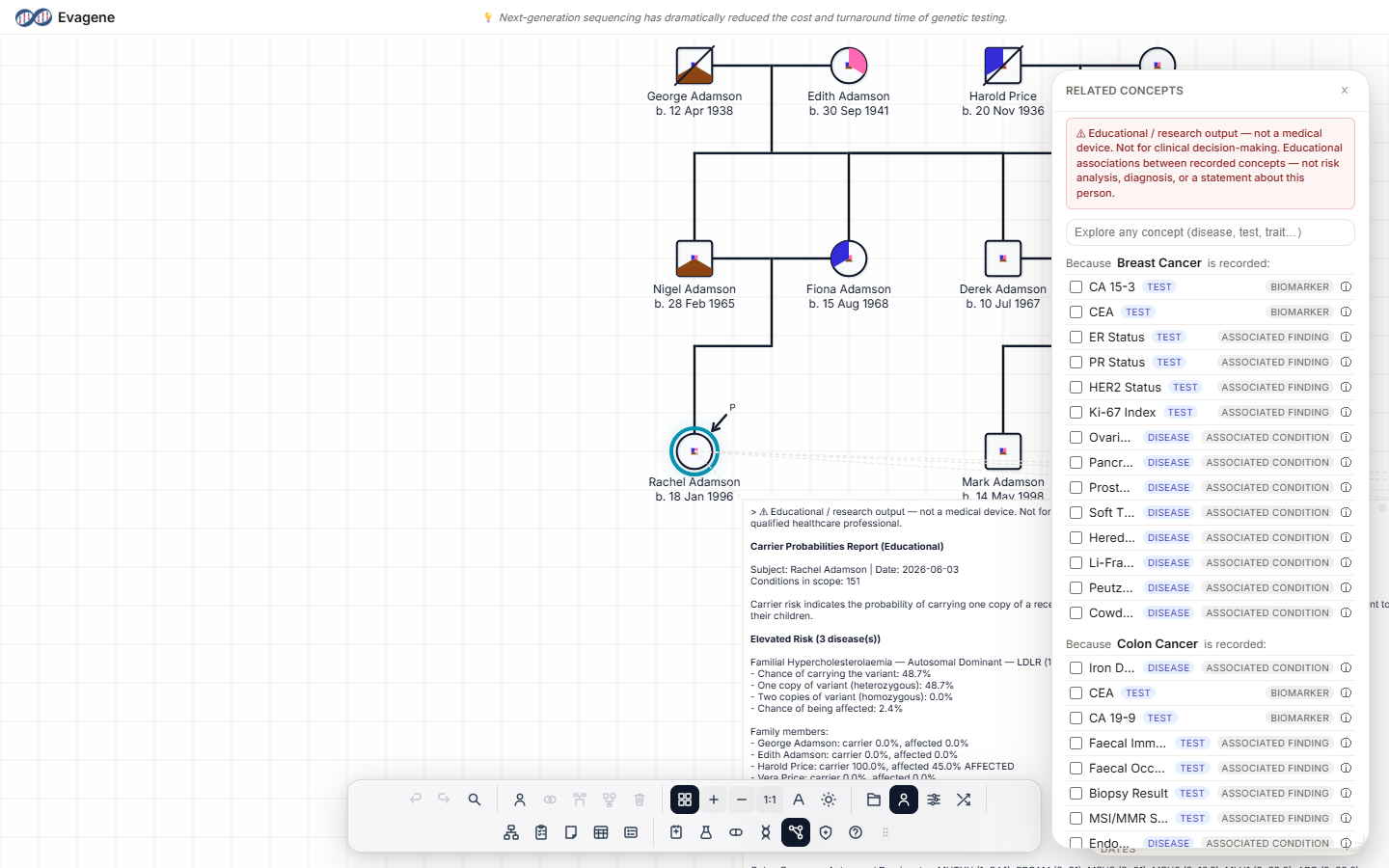Select Nigel Adamson's square symbol

[694, 258]
